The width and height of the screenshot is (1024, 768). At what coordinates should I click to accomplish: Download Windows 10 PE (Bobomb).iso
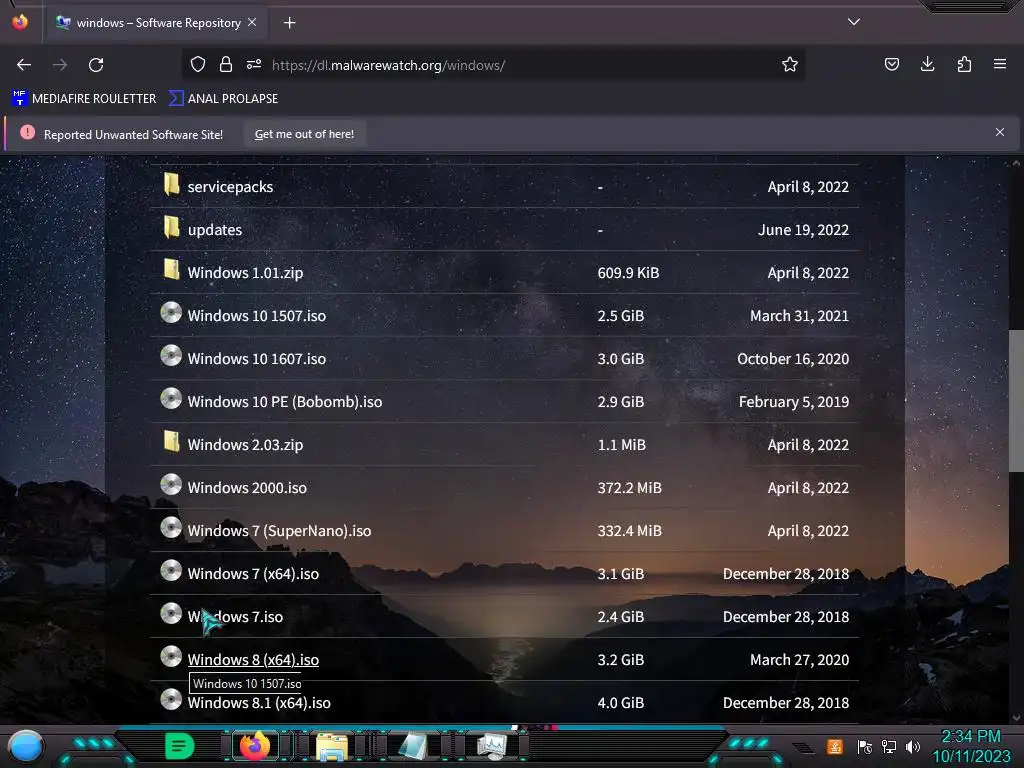(285, 402)
